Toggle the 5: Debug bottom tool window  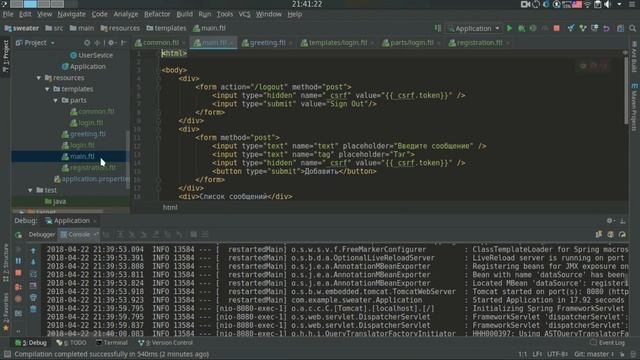coord(31,343)
